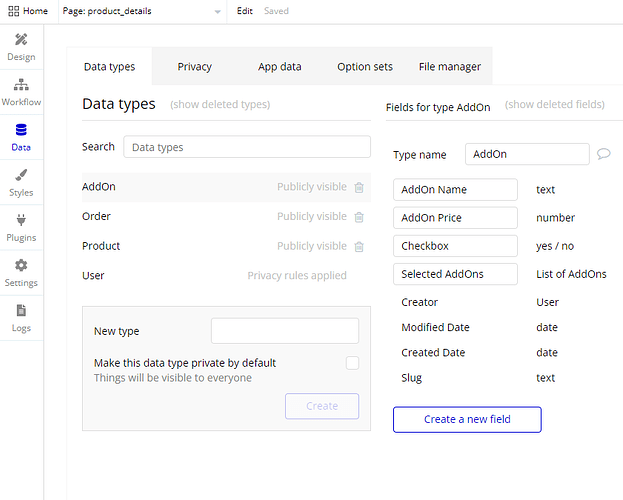This screenshot has width=623, height=500.
Task: Switch to the Privacy tab
Action: (194, 66)
